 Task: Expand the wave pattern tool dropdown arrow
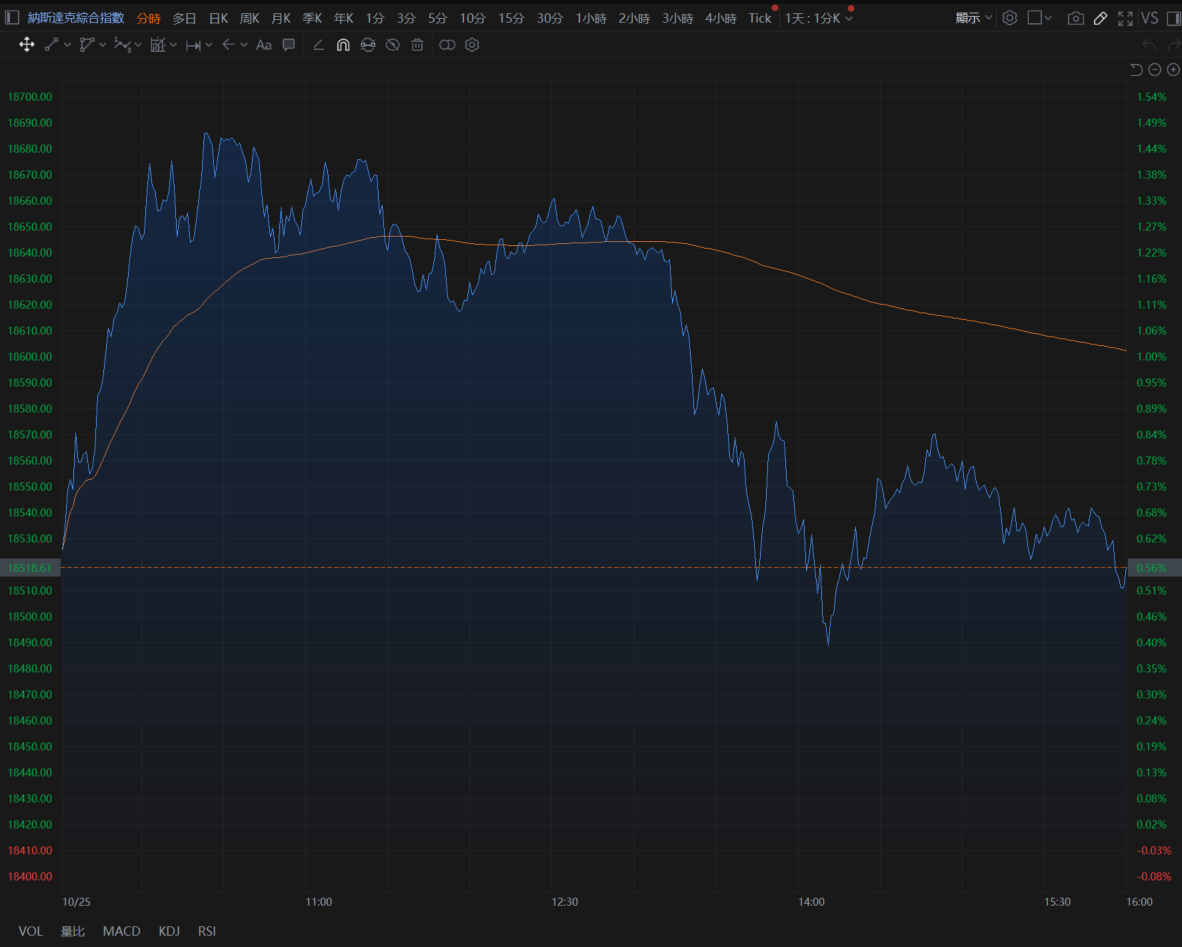point(138,45)
